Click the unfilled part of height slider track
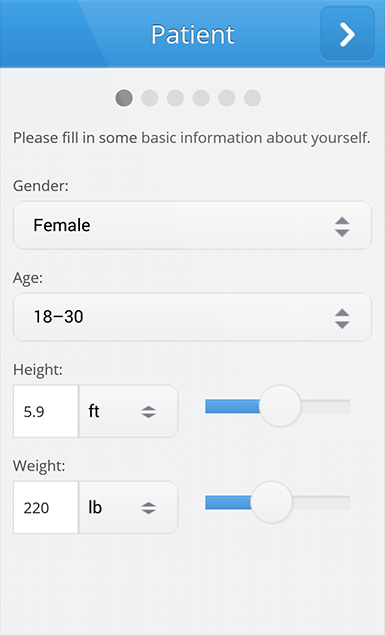Screen dimensions: 385x635 click(326, 406)
